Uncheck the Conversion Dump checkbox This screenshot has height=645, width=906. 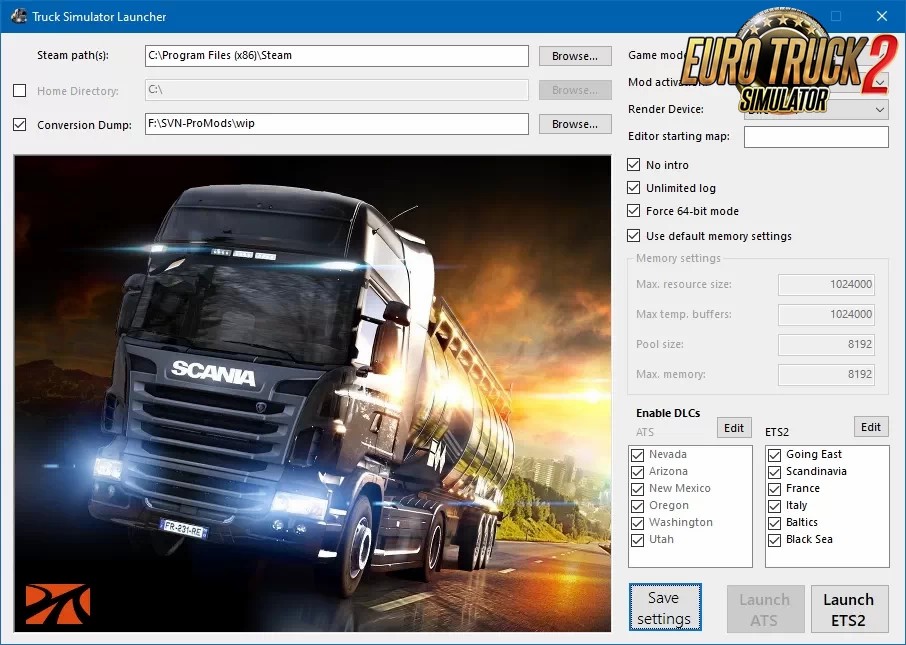pos(20,124)
